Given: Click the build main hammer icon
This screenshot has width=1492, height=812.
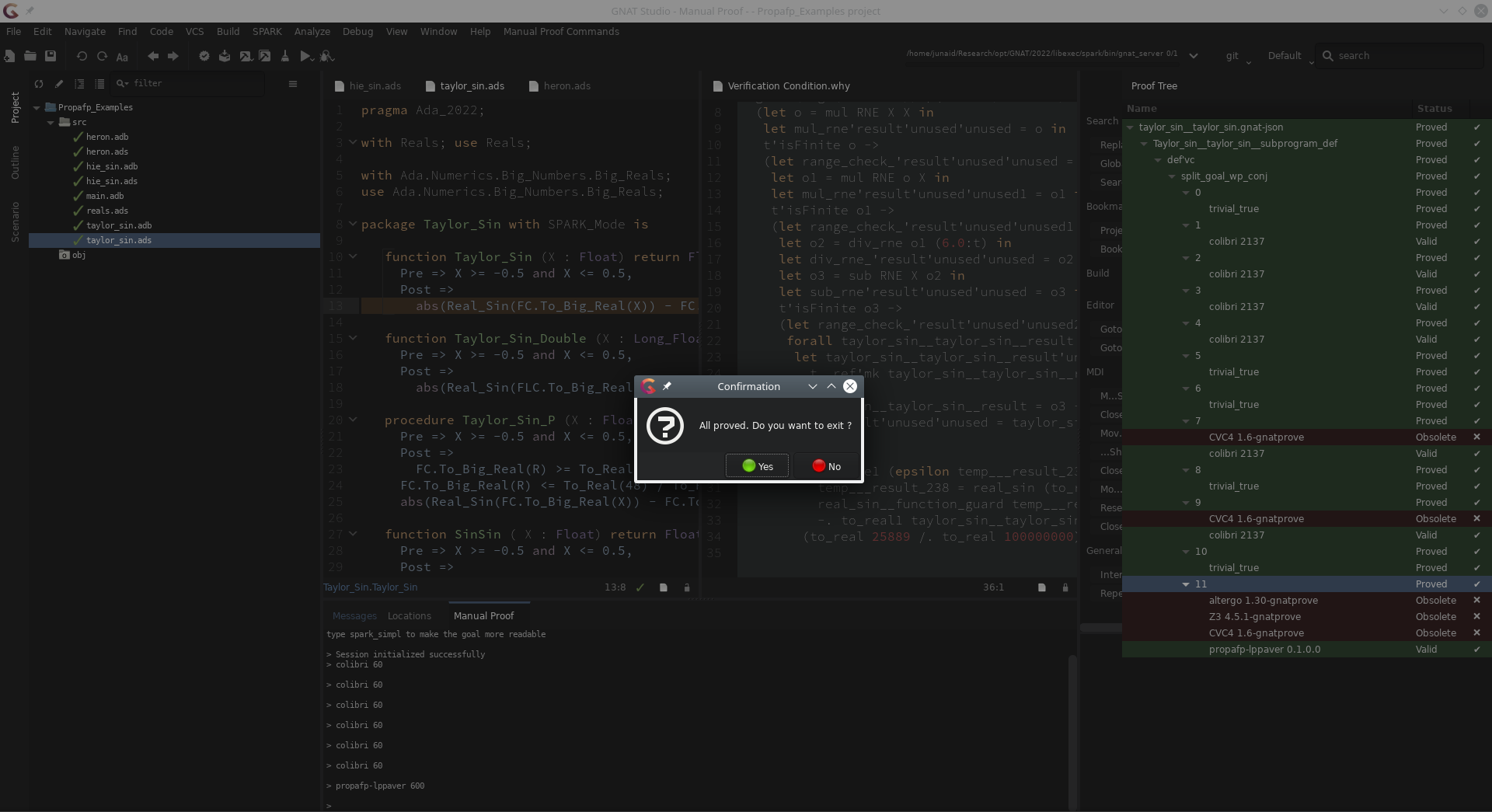Looking at the screenshot, I should pyautogui.click(x=245, y=56).
